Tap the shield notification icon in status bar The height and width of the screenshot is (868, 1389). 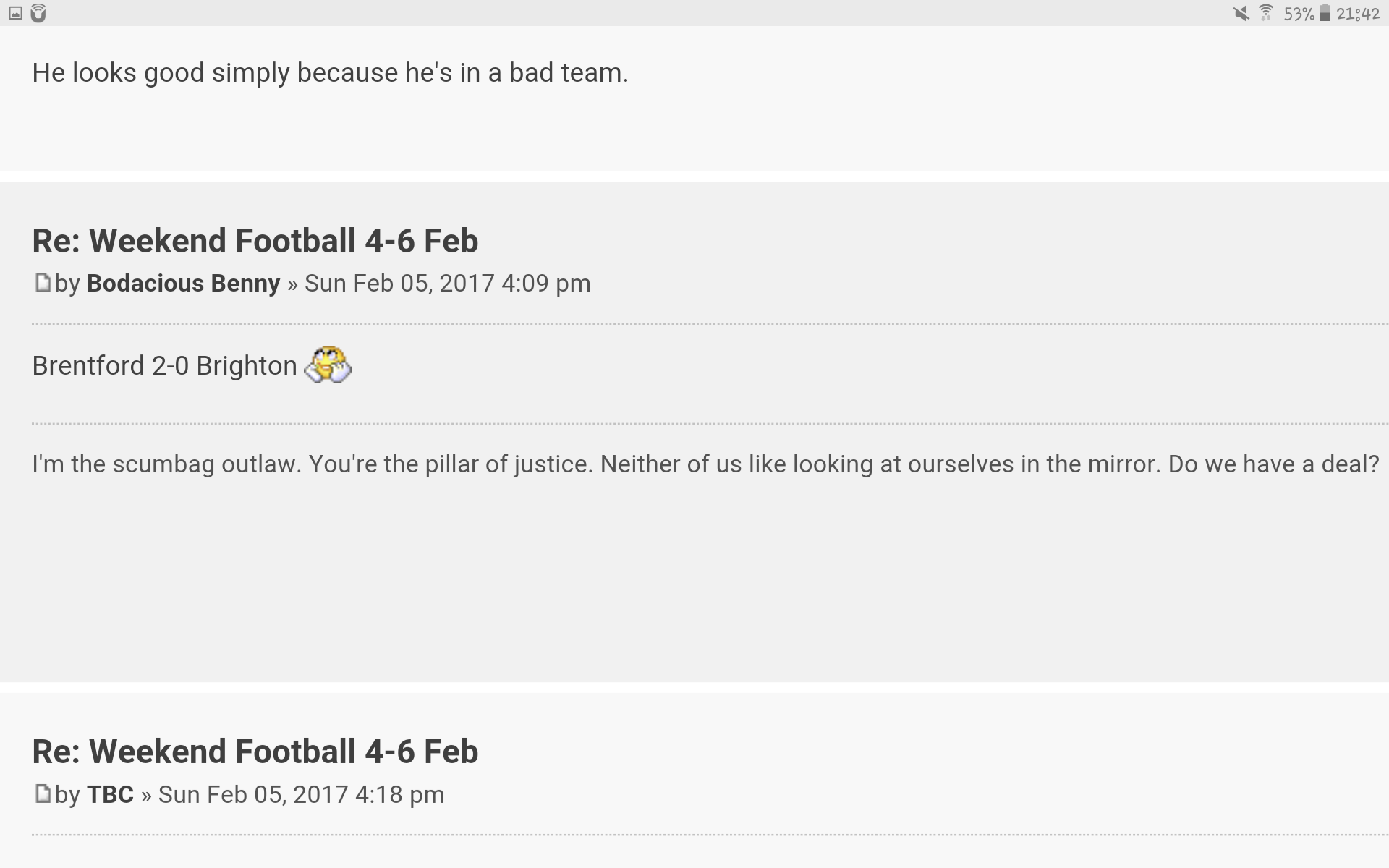(38, 13)
